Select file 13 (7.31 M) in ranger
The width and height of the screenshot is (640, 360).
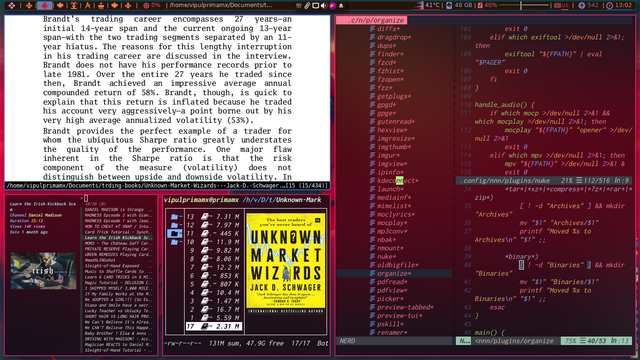213,217
